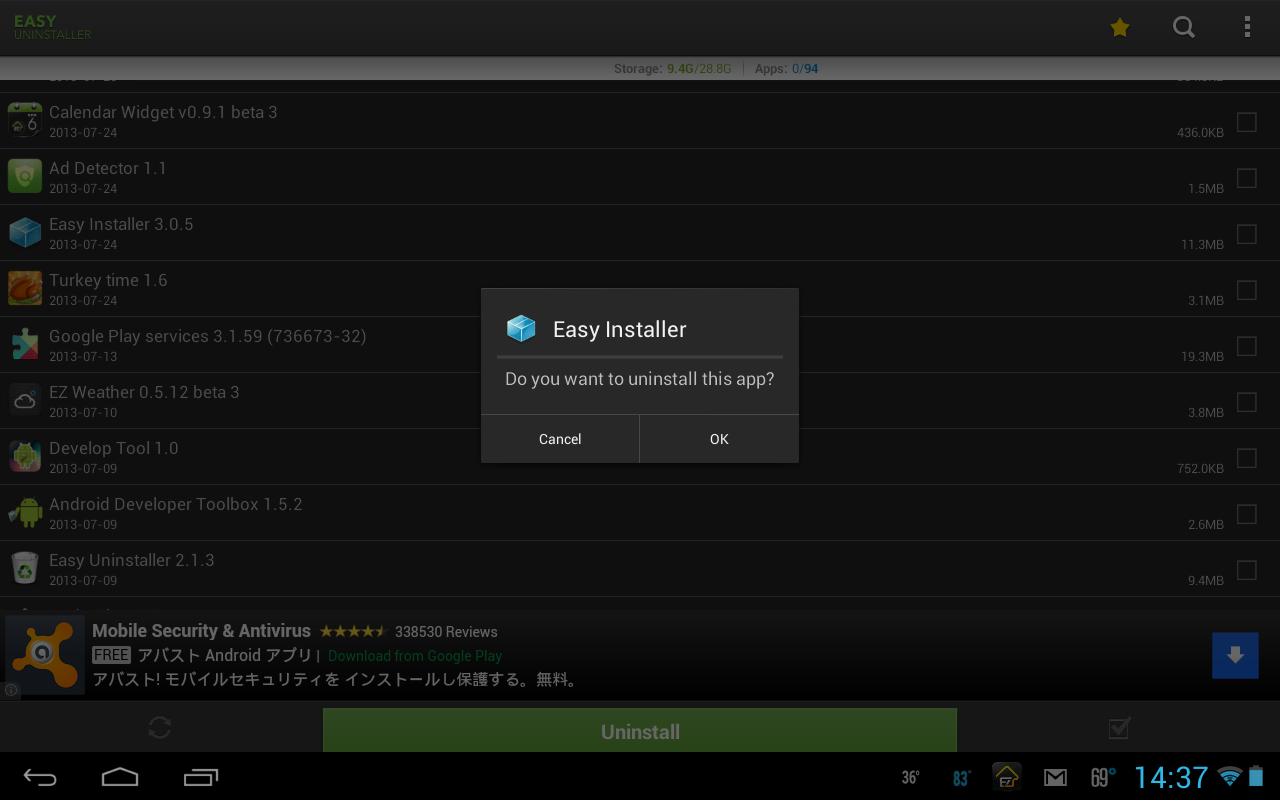The height and width of the screenshot is (800, 1280).
Task: Open the search function
Action: [x=1184, y=27]
